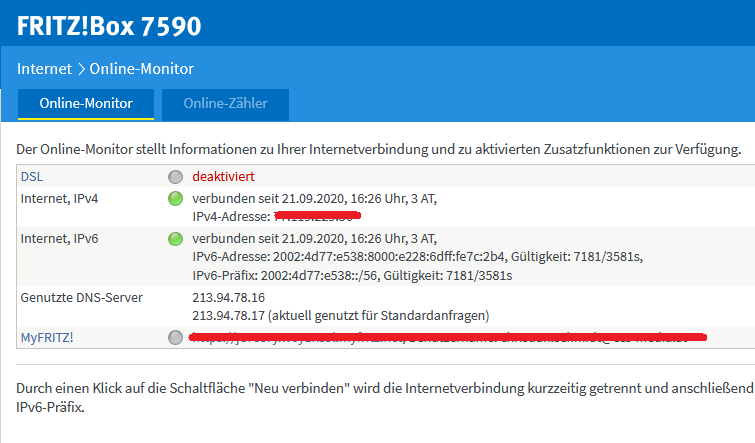This screenshot has width=755, height=443.
Task: Click the IPv4-Adresse label
Action: pos(231,217)
